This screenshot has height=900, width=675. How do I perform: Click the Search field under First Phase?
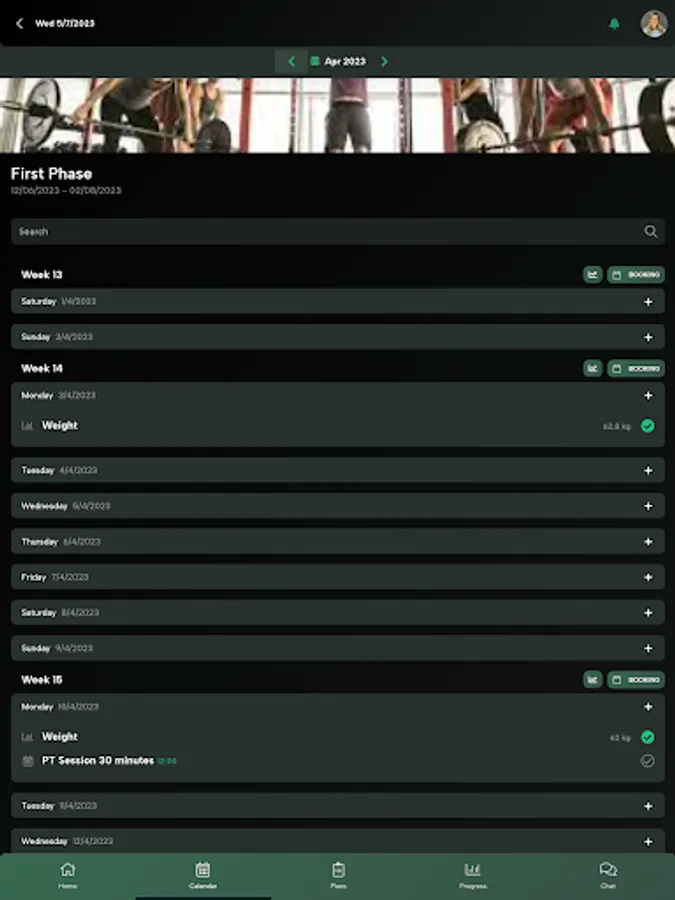coord(338,231)
